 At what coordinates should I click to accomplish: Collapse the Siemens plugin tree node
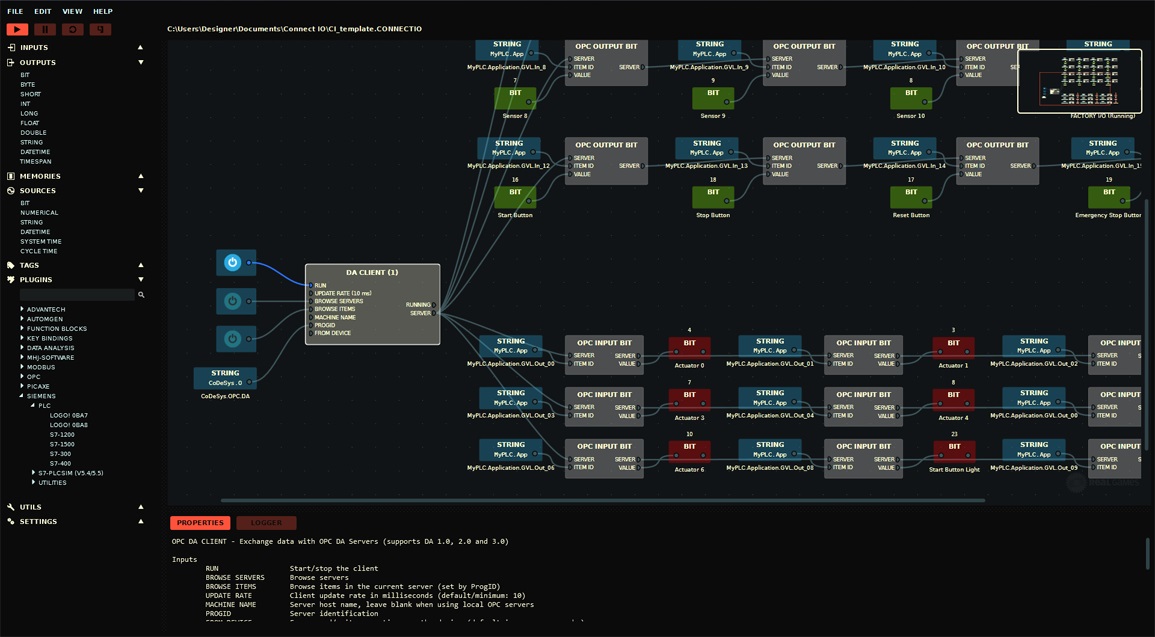pyautogui.click(x=22, y=396)
